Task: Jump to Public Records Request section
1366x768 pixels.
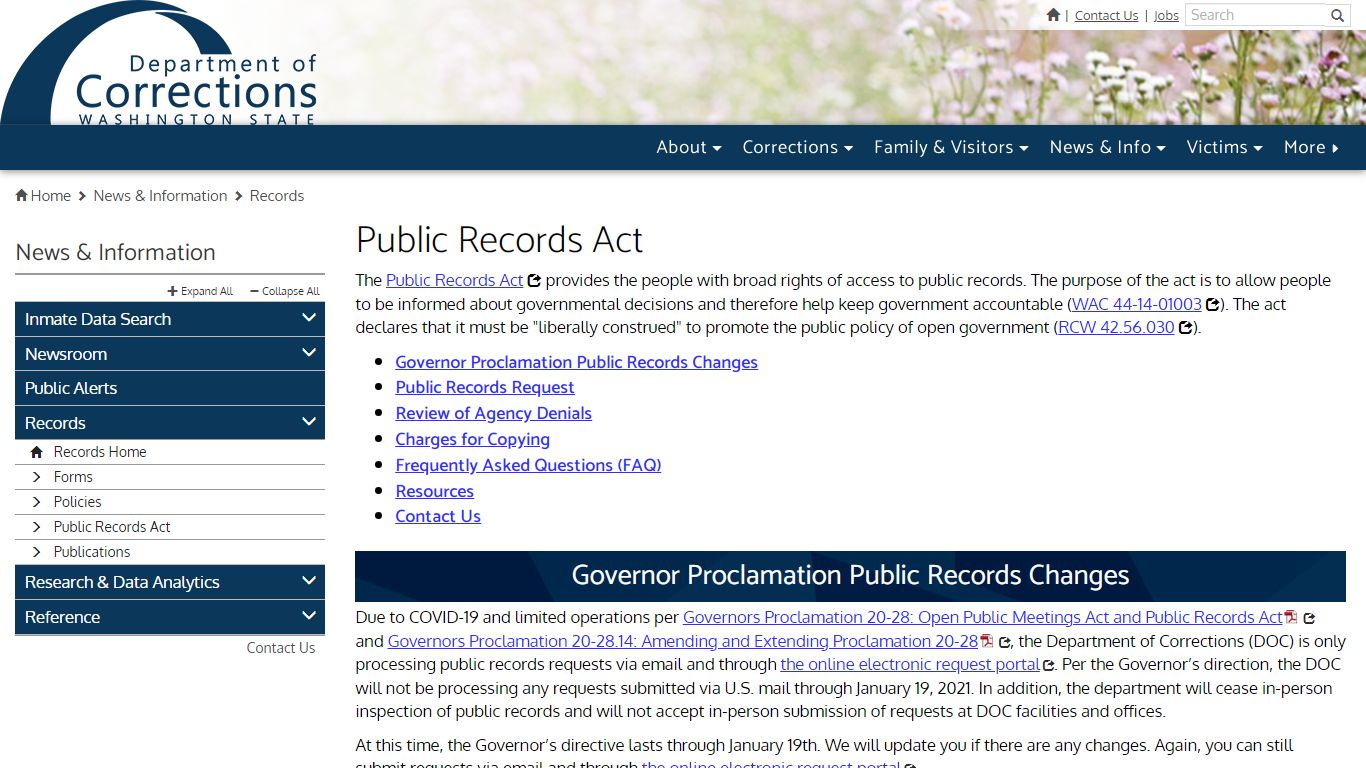Action: click(x=485, y=387)
